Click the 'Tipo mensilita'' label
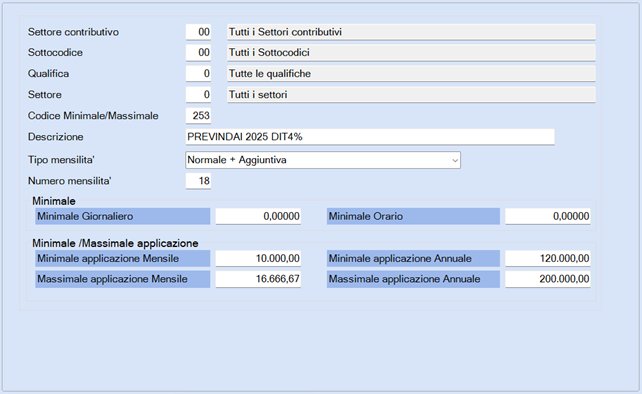The image size is (642, 394). click(x=61, y=160)
